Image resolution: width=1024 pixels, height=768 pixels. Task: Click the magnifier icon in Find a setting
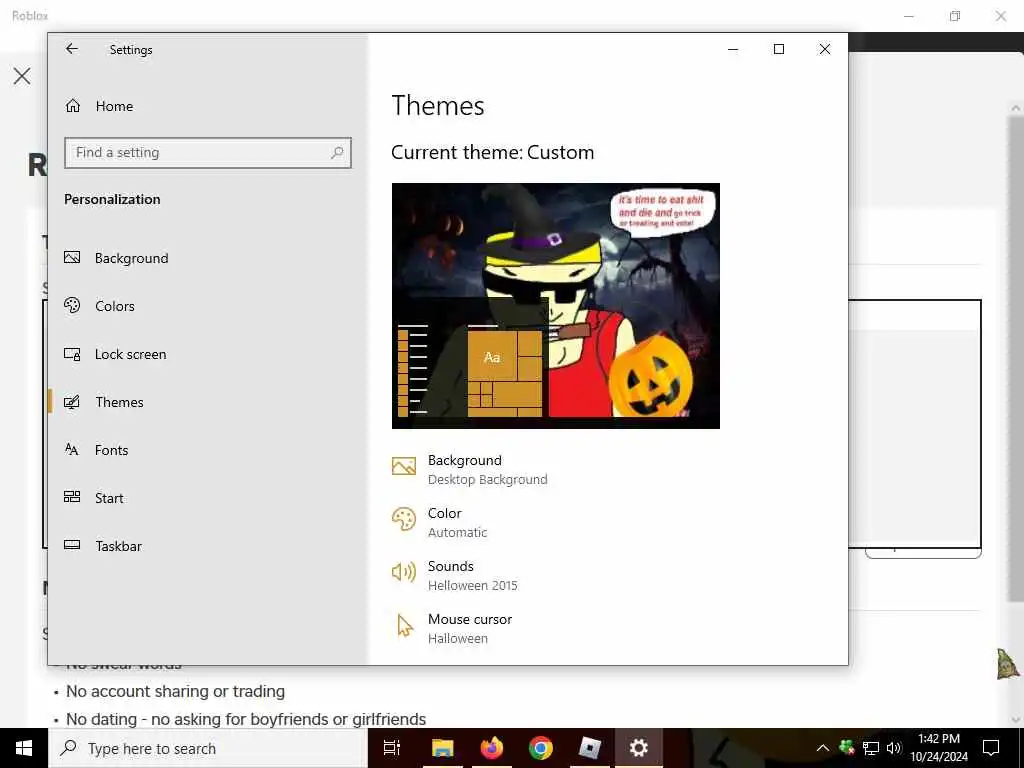point(337,153)
